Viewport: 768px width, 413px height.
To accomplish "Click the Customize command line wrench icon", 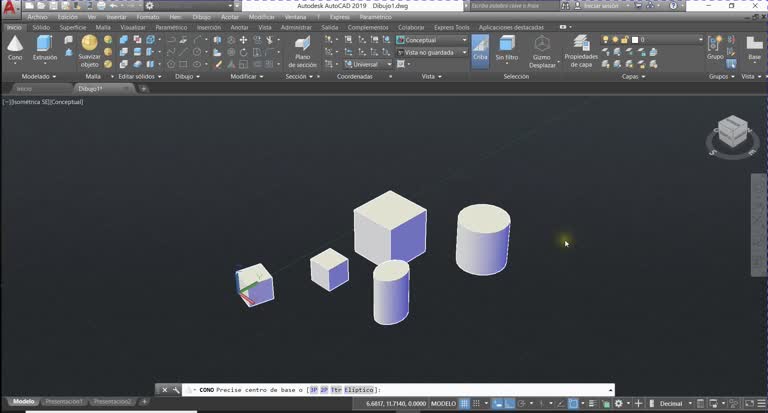I will [x=176, y=390].
